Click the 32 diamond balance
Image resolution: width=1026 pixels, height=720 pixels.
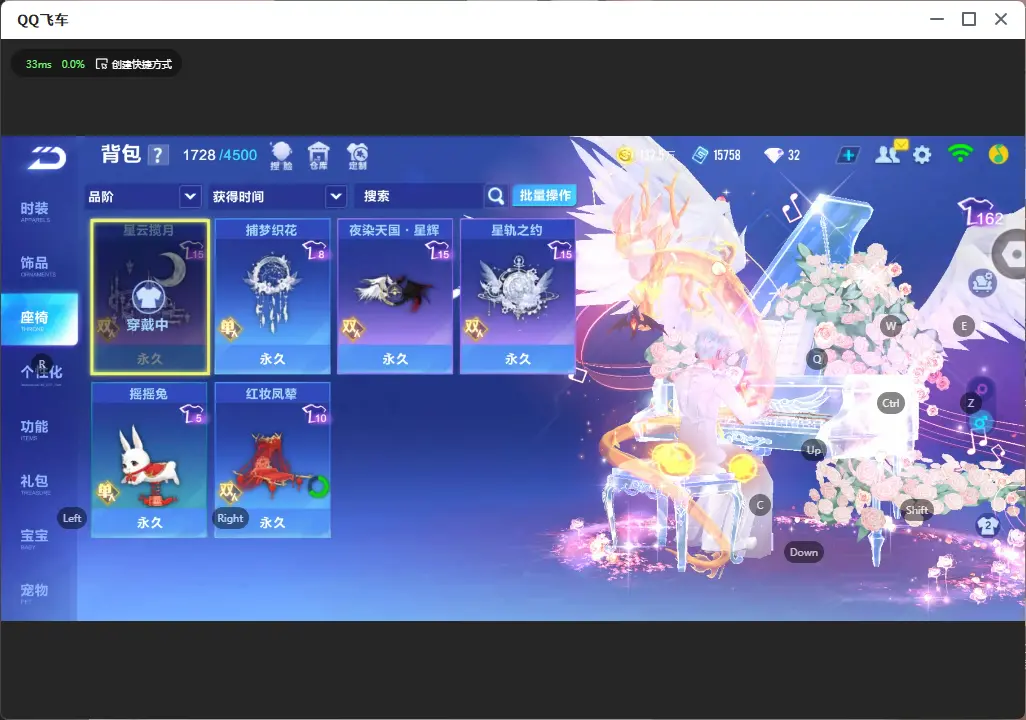click(x=794, y=155)
